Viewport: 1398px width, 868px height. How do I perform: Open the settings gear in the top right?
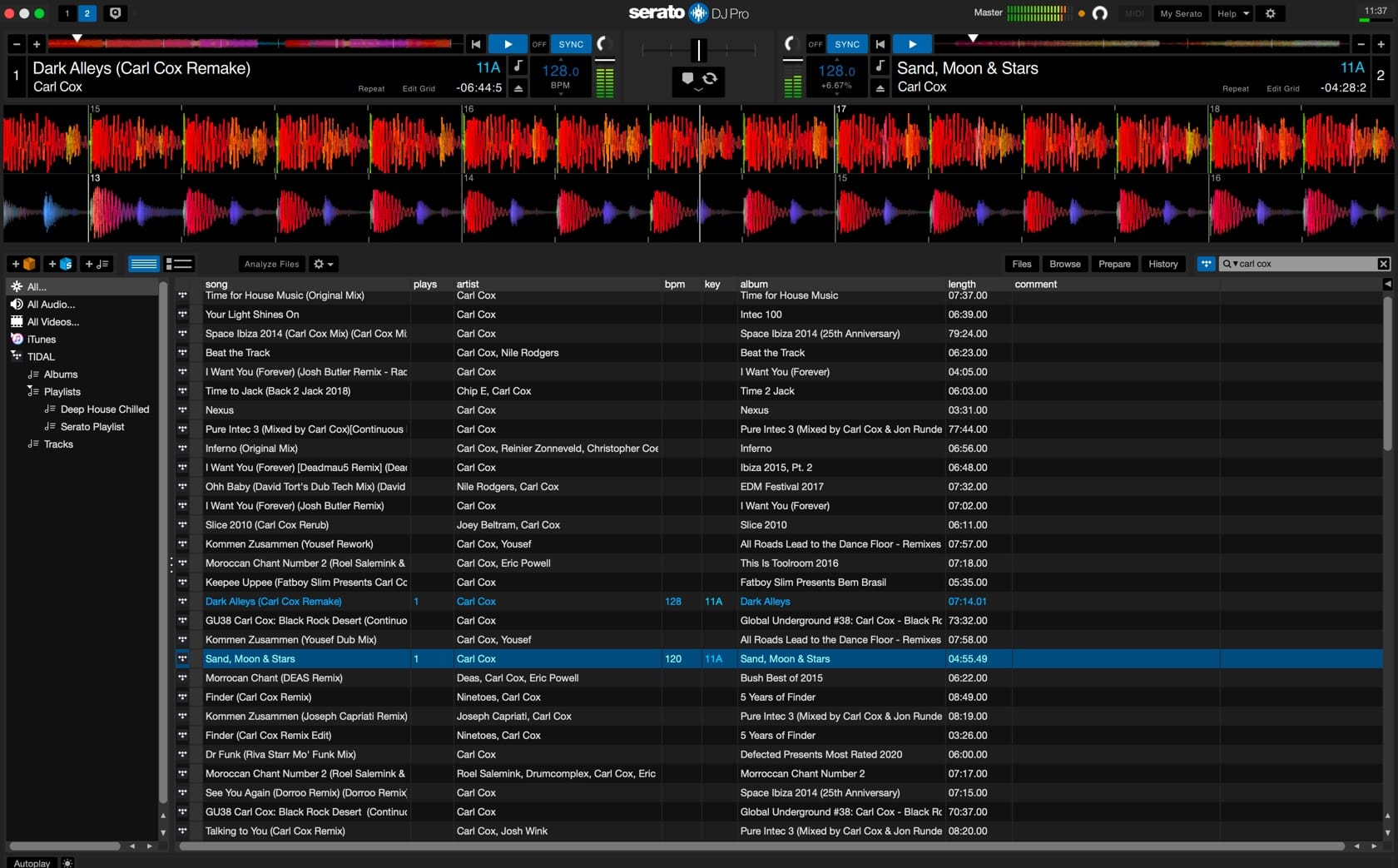(1270, 13)
